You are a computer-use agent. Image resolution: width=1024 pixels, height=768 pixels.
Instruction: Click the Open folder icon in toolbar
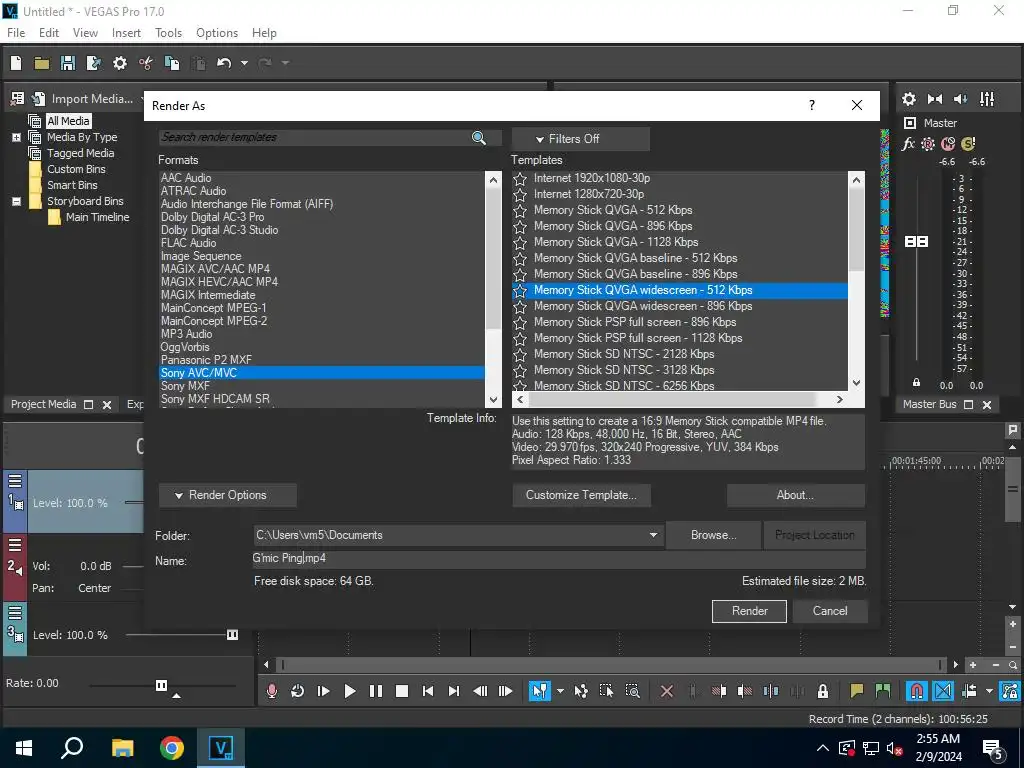(42, 63)
